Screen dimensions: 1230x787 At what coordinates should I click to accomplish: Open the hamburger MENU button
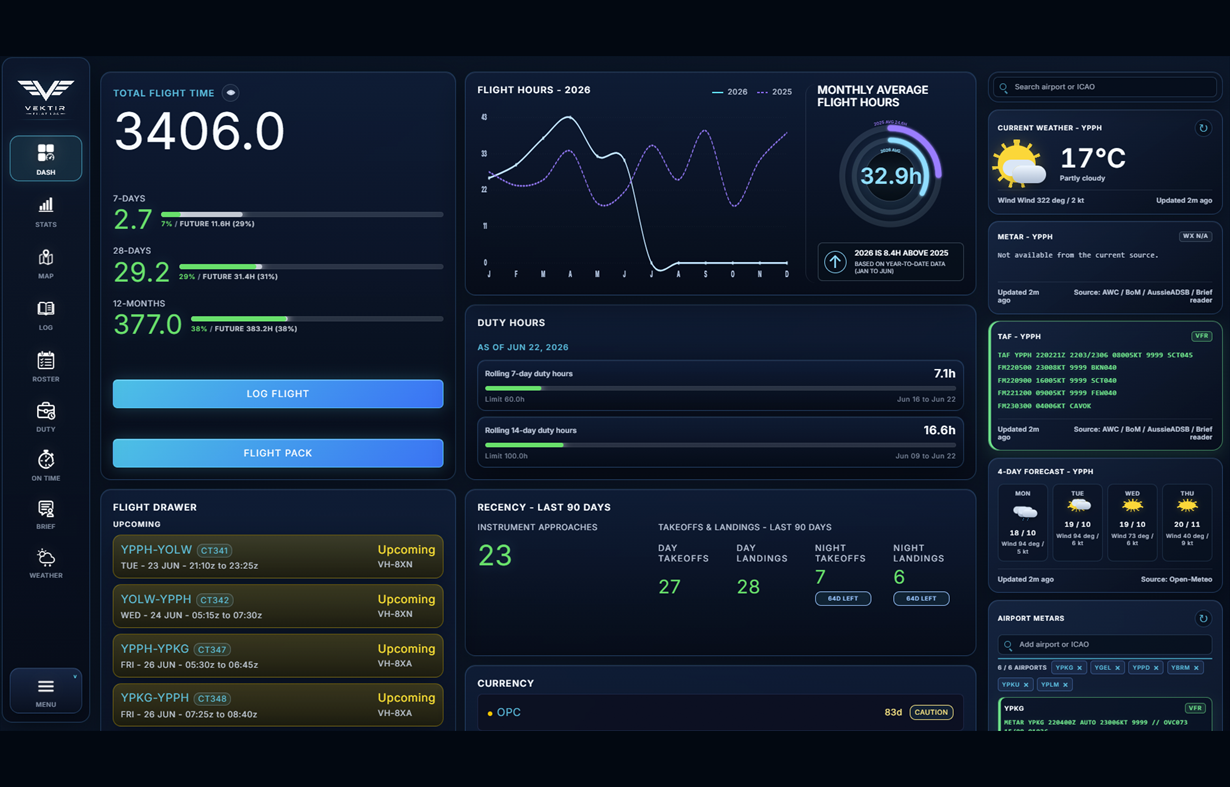(x=46, y=690)
